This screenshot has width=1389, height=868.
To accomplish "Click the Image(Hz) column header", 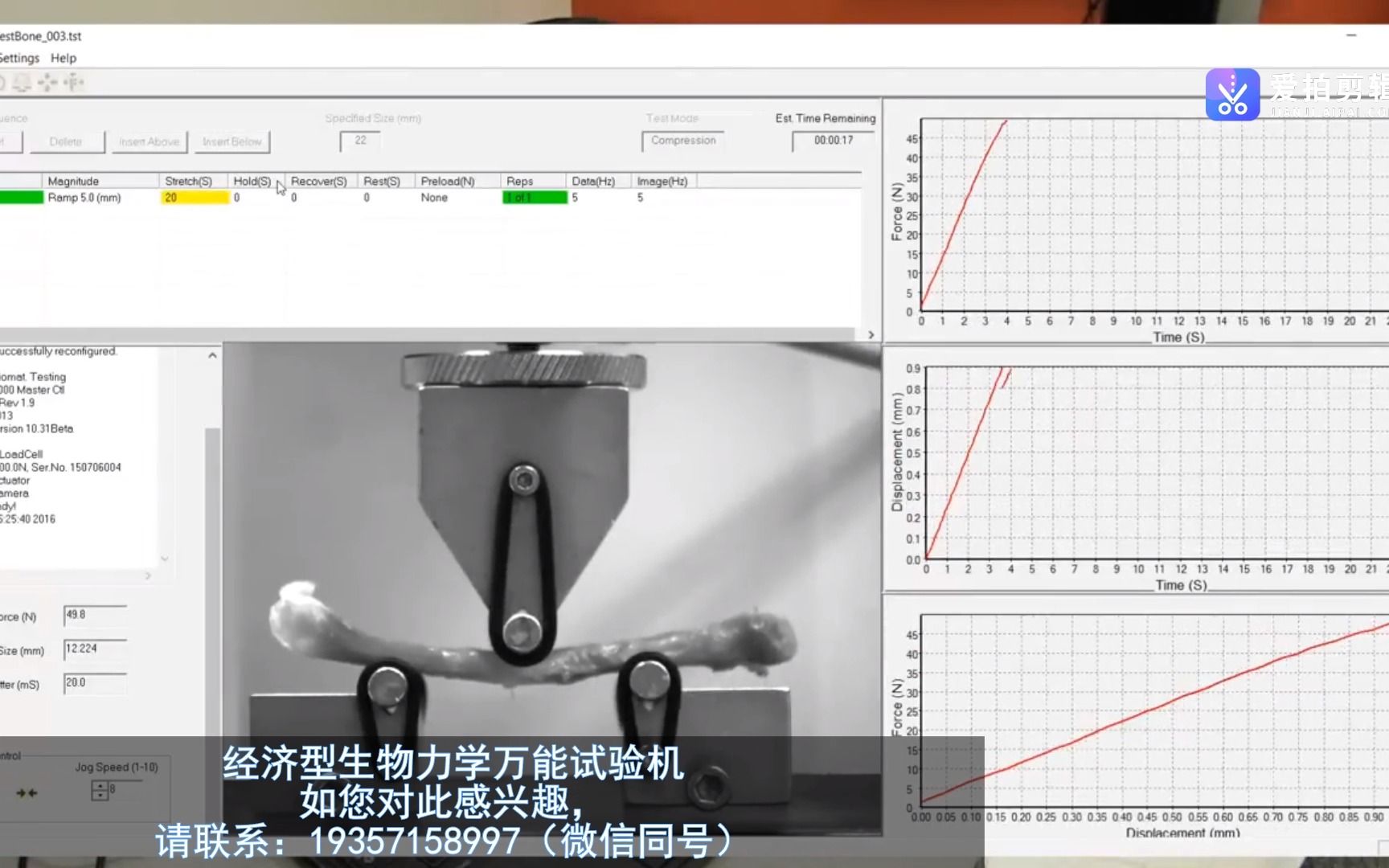I will click(664, 182).
